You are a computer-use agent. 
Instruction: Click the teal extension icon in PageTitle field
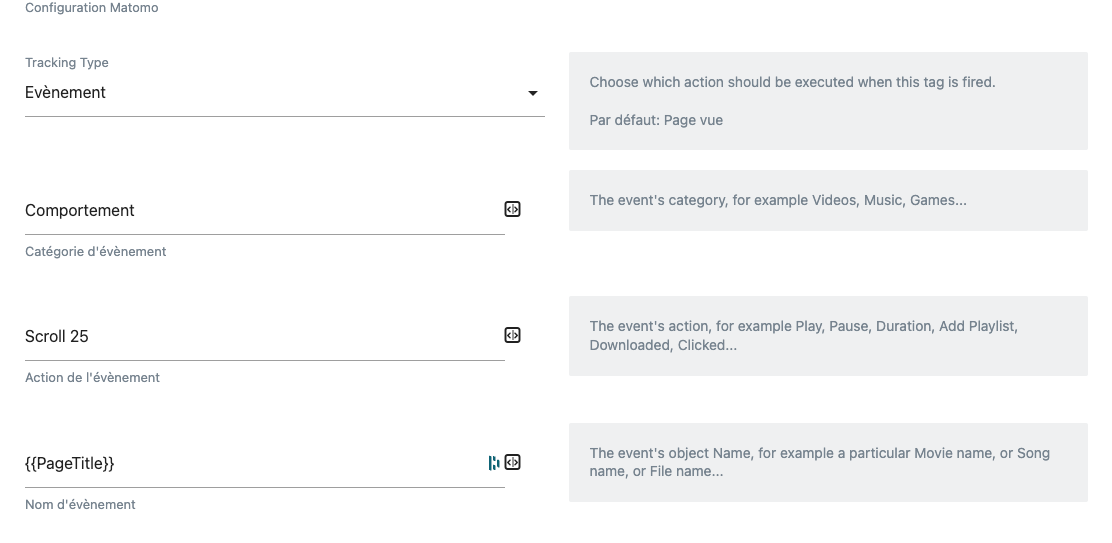(494, 462)
